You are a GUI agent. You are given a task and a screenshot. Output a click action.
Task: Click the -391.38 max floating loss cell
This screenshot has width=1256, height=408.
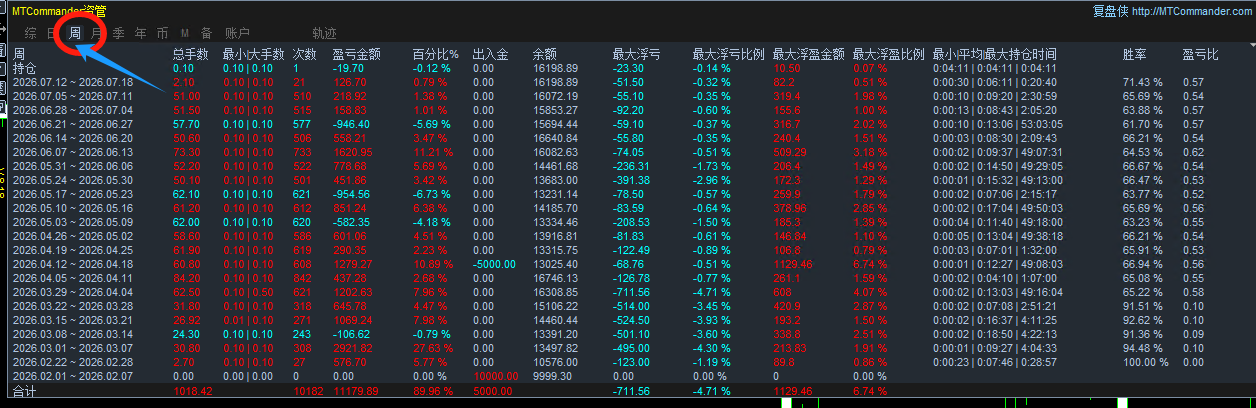631,180
